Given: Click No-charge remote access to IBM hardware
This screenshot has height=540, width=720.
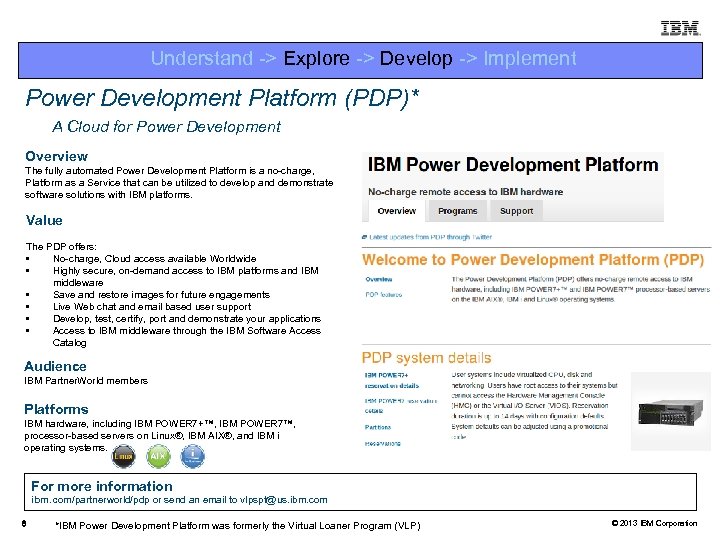Looking at the screenshot, I should point(466,192).
